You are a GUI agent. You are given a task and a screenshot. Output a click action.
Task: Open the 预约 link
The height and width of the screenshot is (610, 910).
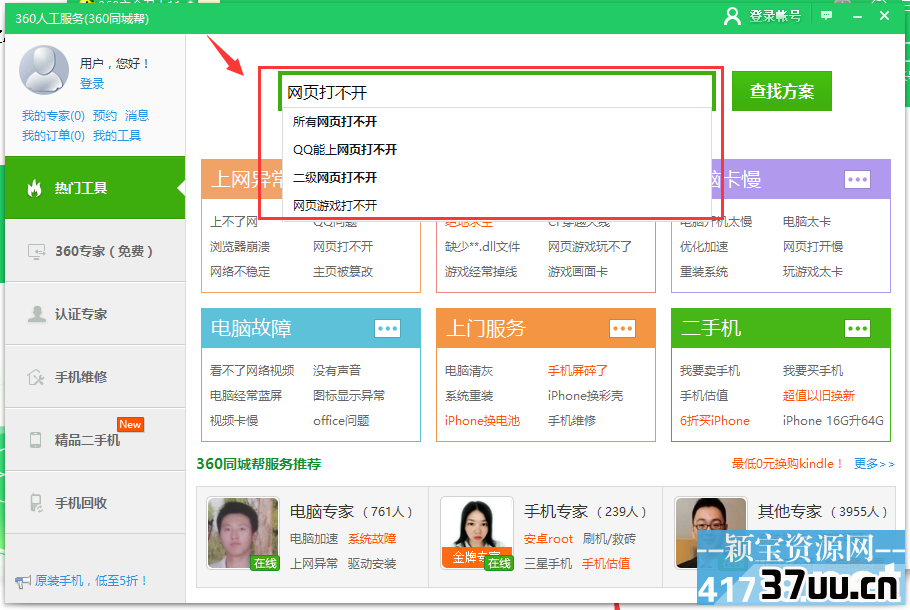coord(104,115)
